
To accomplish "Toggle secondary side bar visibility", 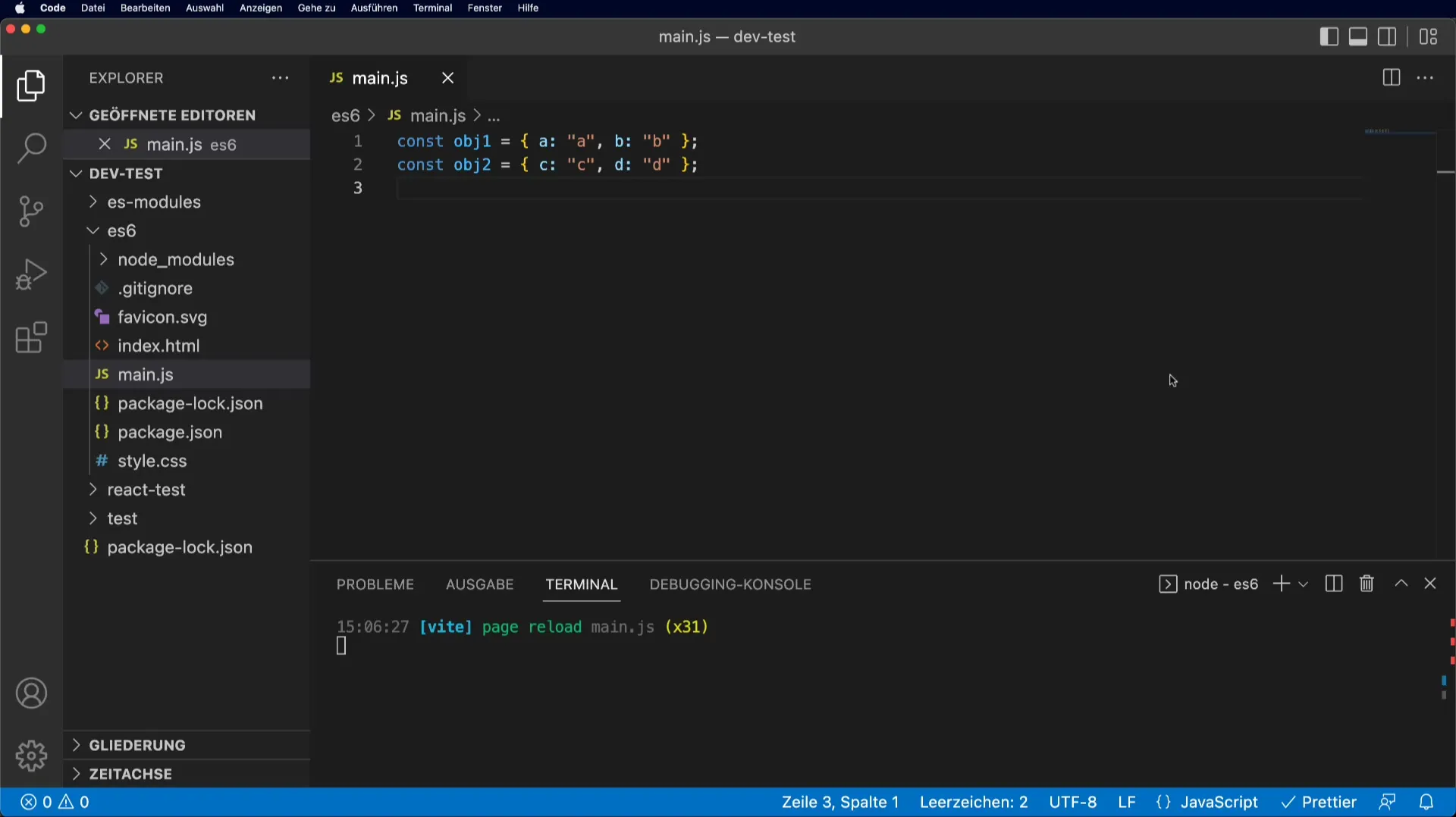I will 1387,36.
